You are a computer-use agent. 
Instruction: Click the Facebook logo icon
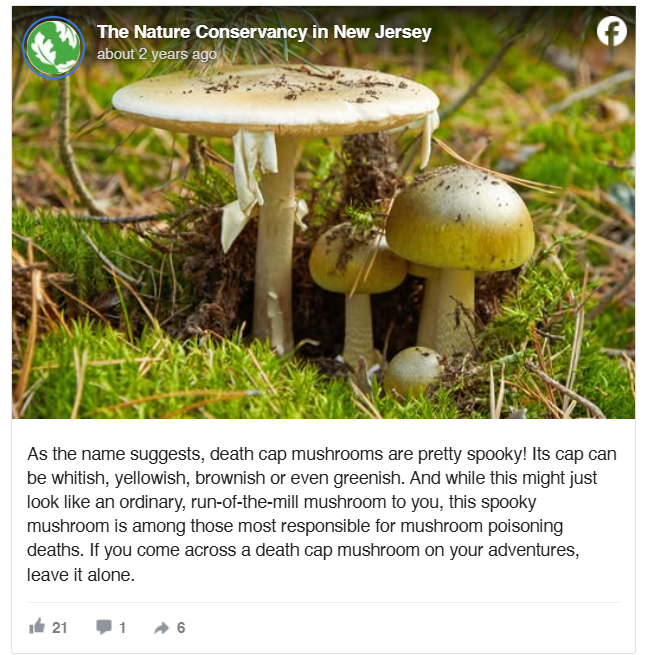point(611,31)
